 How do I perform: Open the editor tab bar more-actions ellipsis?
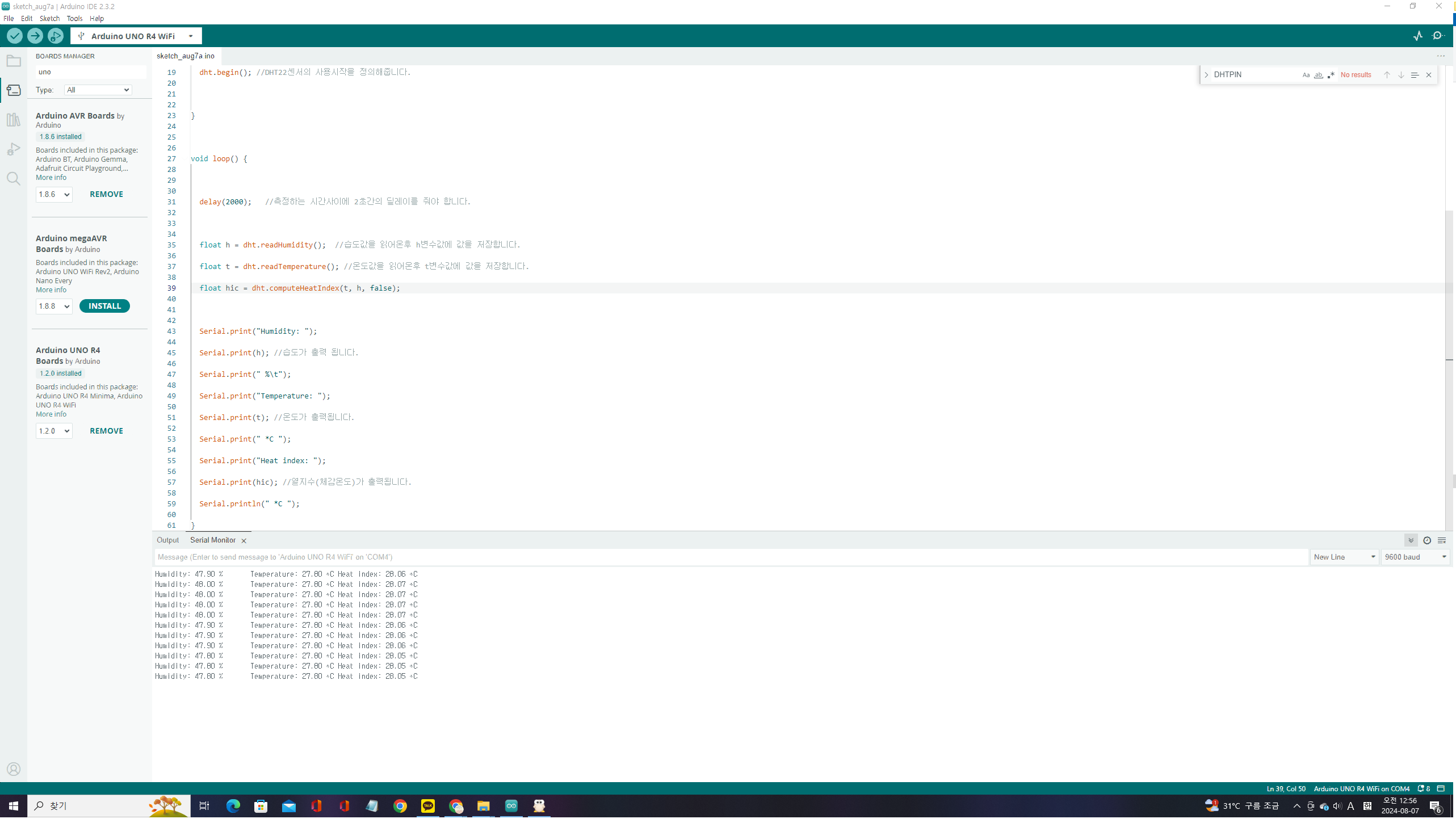click(x=1441, y=56)
